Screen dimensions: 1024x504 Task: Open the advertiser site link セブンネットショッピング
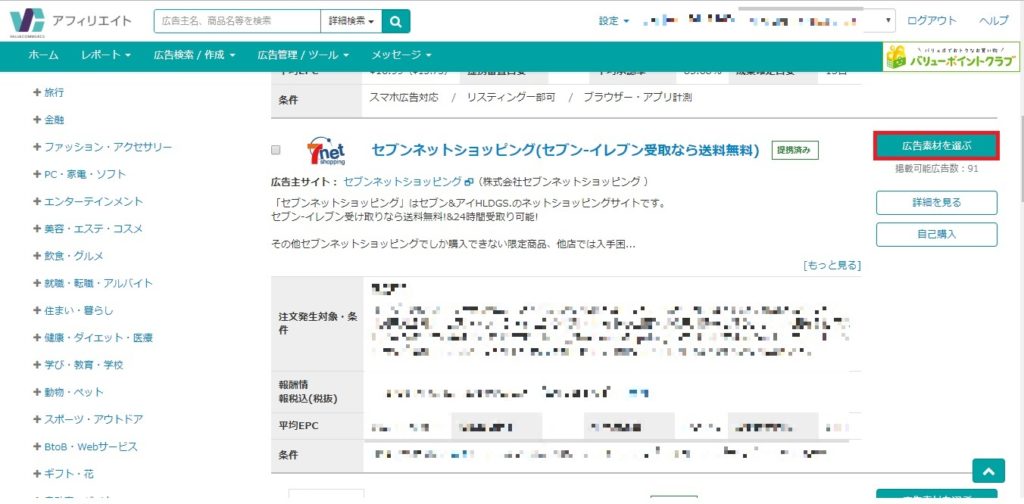[x=402, y=181]
